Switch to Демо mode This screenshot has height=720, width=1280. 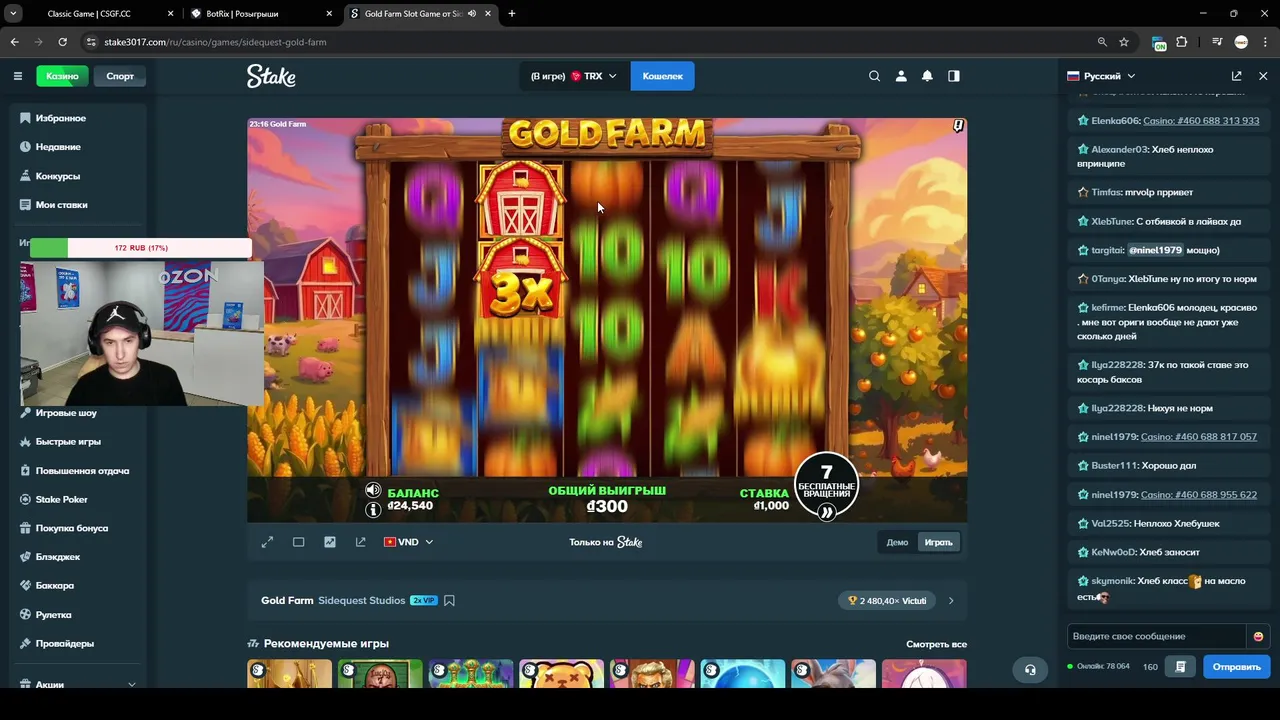pos(897,542)
